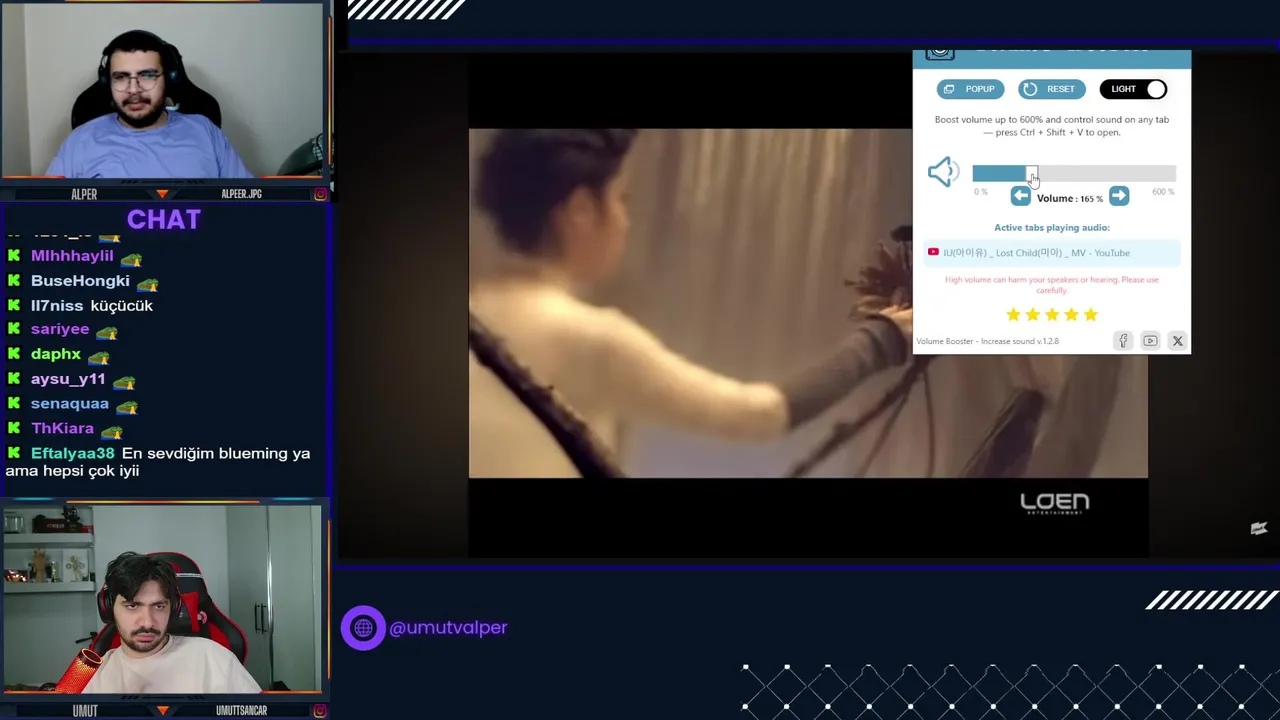This screenshot has width=1280, height=720.
Task: Click chat user Eftalyaa38's name
Action: coord(73,453)
